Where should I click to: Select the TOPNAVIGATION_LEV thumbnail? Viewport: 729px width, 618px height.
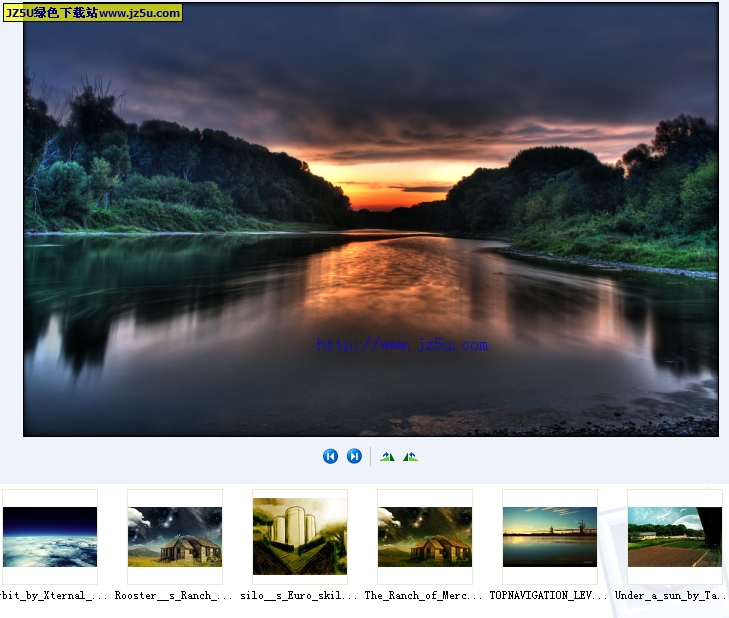[x=550, y=537]
